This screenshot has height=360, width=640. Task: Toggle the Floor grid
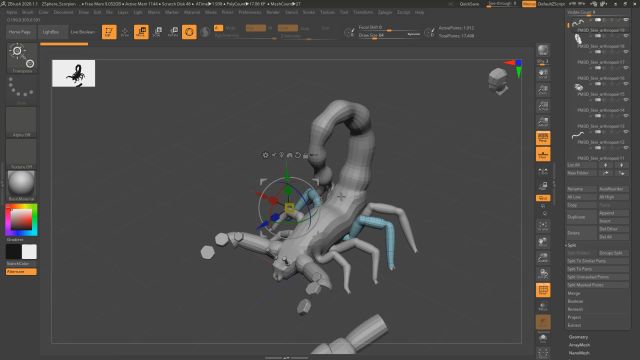[x=543, y=154]
